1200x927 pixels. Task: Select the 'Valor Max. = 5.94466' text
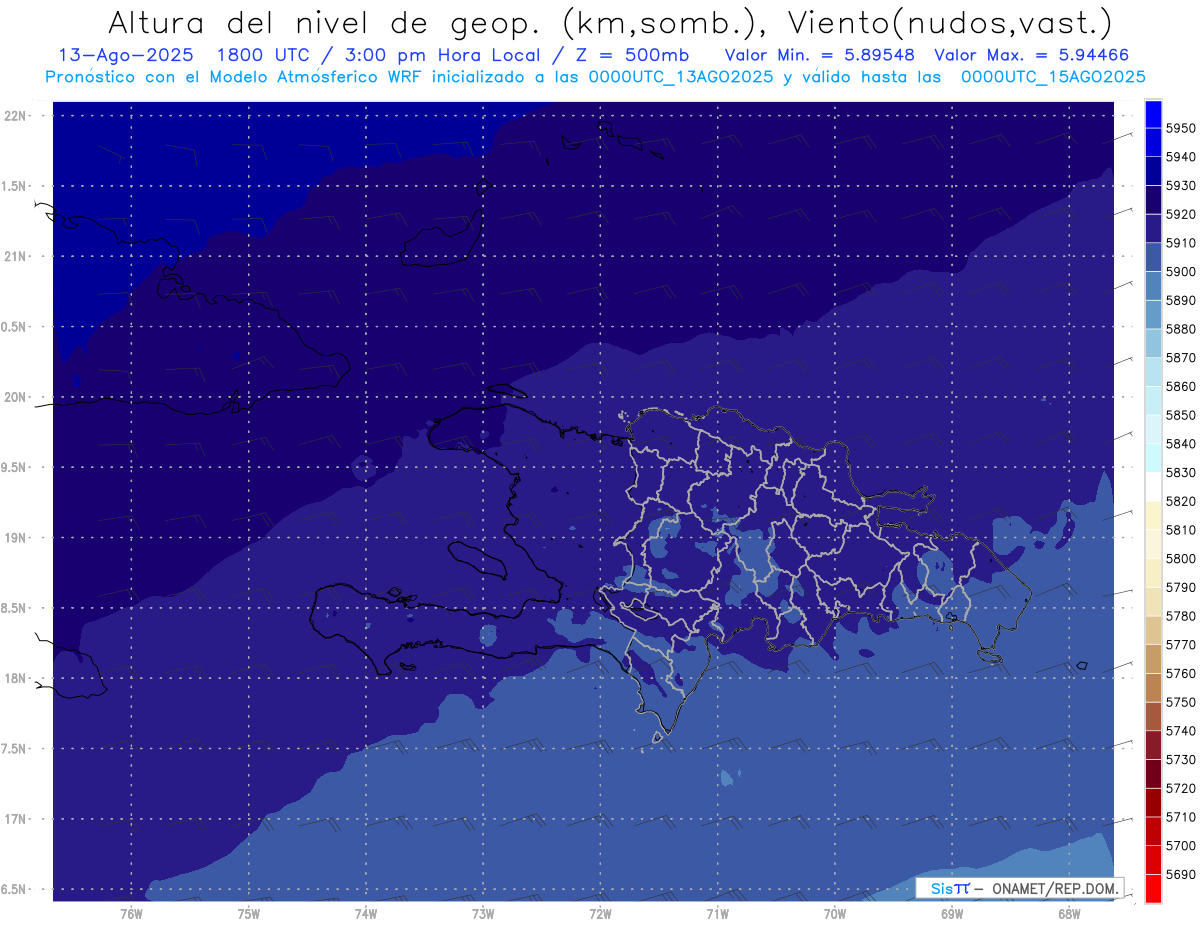pos(1031,55)
